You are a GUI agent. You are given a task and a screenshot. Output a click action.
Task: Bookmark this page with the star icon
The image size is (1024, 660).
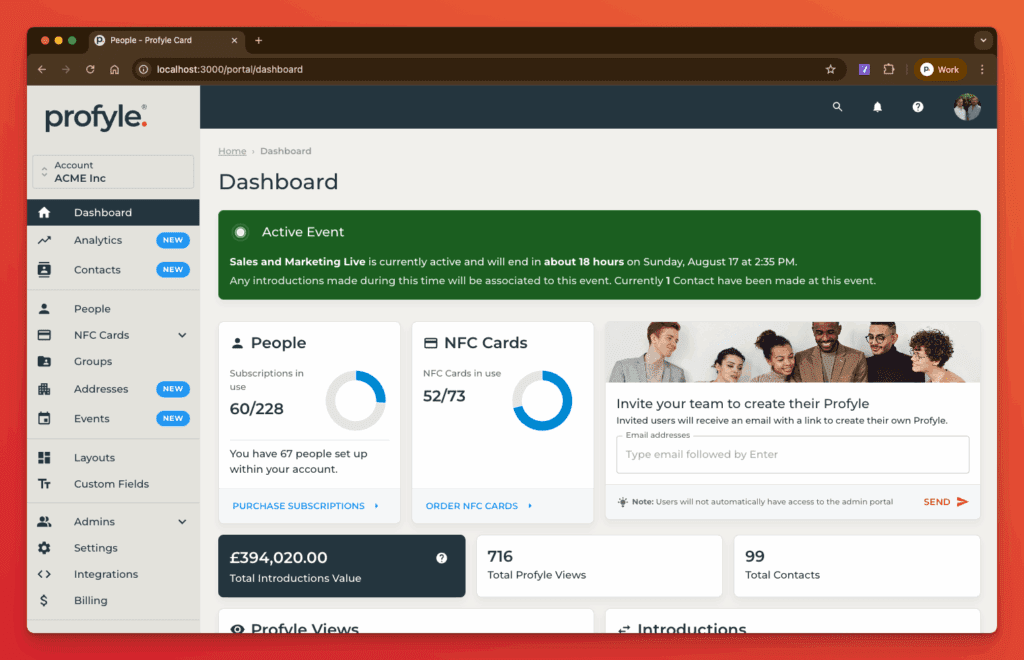point(830,70)
